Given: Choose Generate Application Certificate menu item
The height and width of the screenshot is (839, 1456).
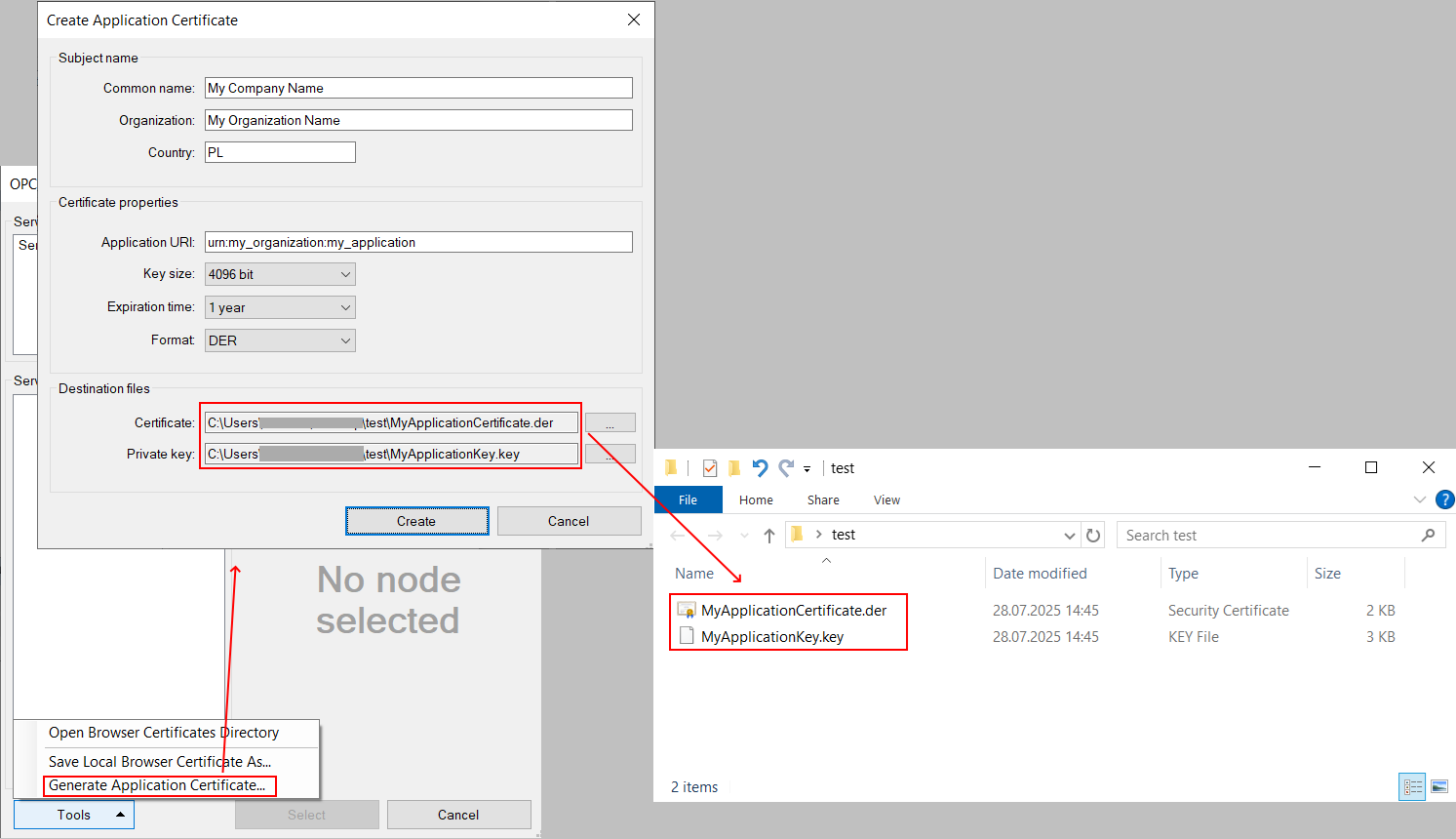Looking at the screenshot, I should click(x=158, y=785).
